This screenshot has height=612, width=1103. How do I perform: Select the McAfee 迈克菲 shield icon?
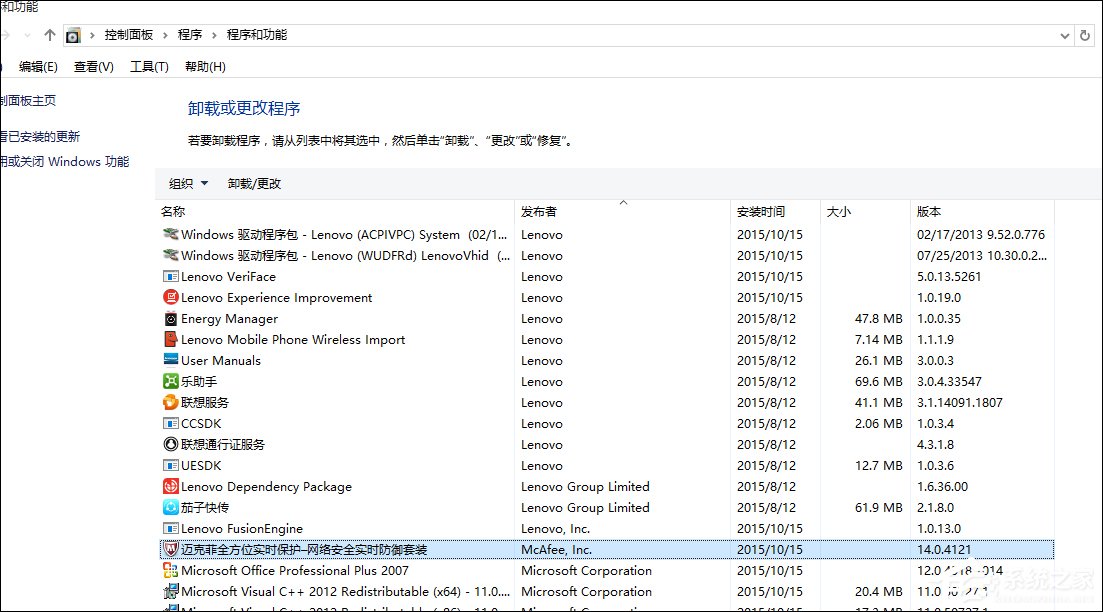(x=171, y=549)
